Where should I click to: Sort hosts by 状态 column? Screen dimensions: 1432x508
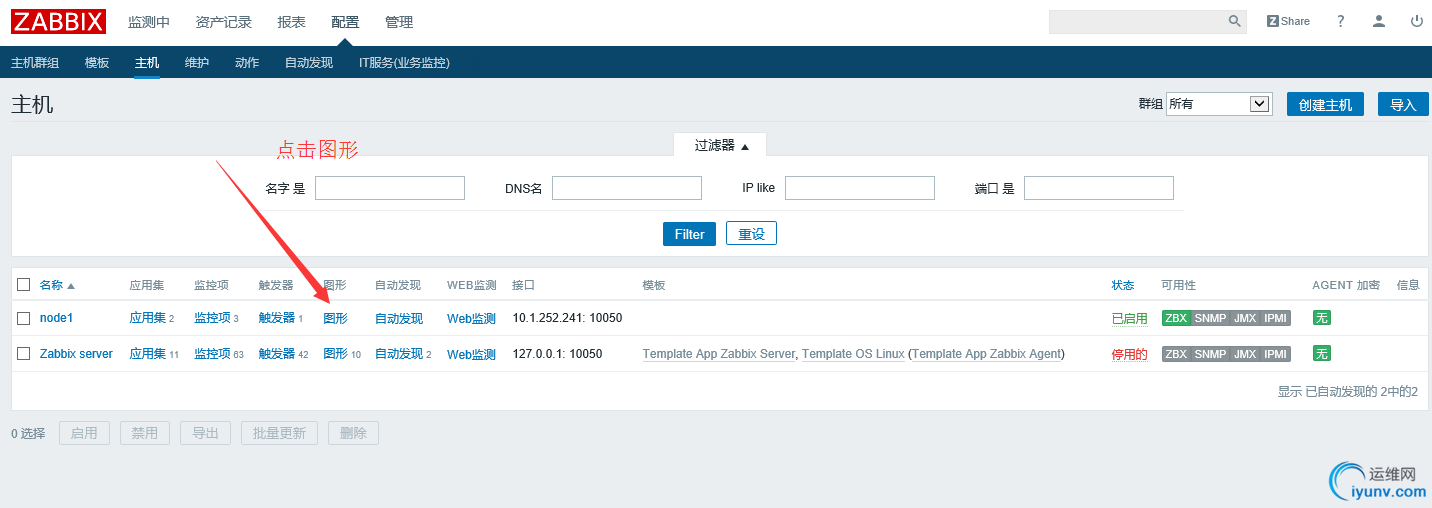click(x=1123, y=285)
